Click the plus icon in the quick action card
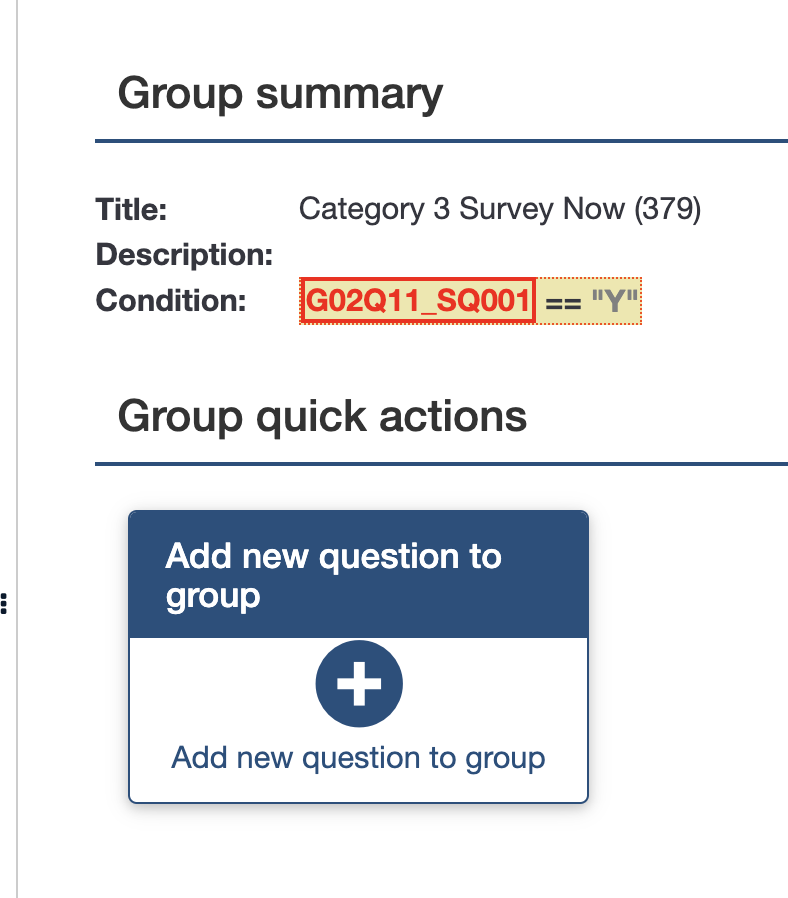 (359, 685)
